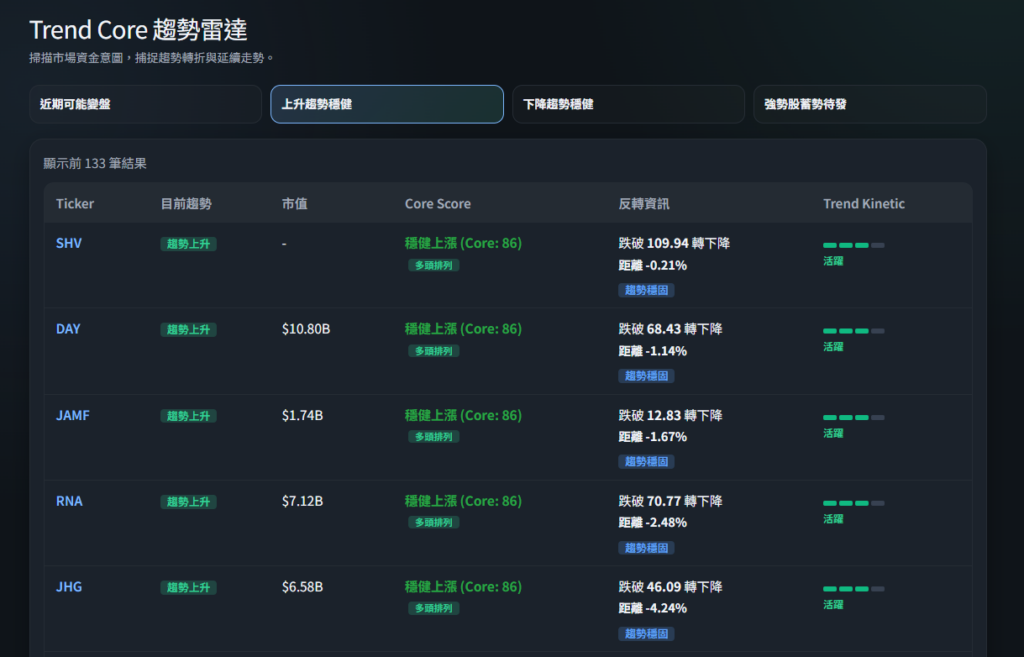Open the RNA ticker link

point(69,501)
